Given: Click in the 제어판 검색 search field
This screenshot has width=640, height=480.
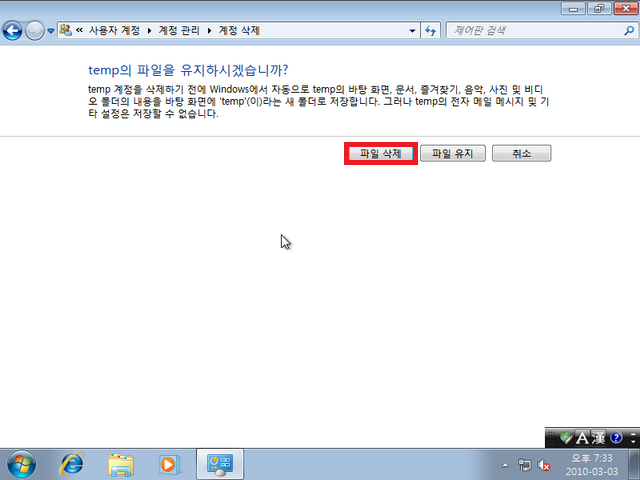Looking at the screenshot, I should coord(535,31).
